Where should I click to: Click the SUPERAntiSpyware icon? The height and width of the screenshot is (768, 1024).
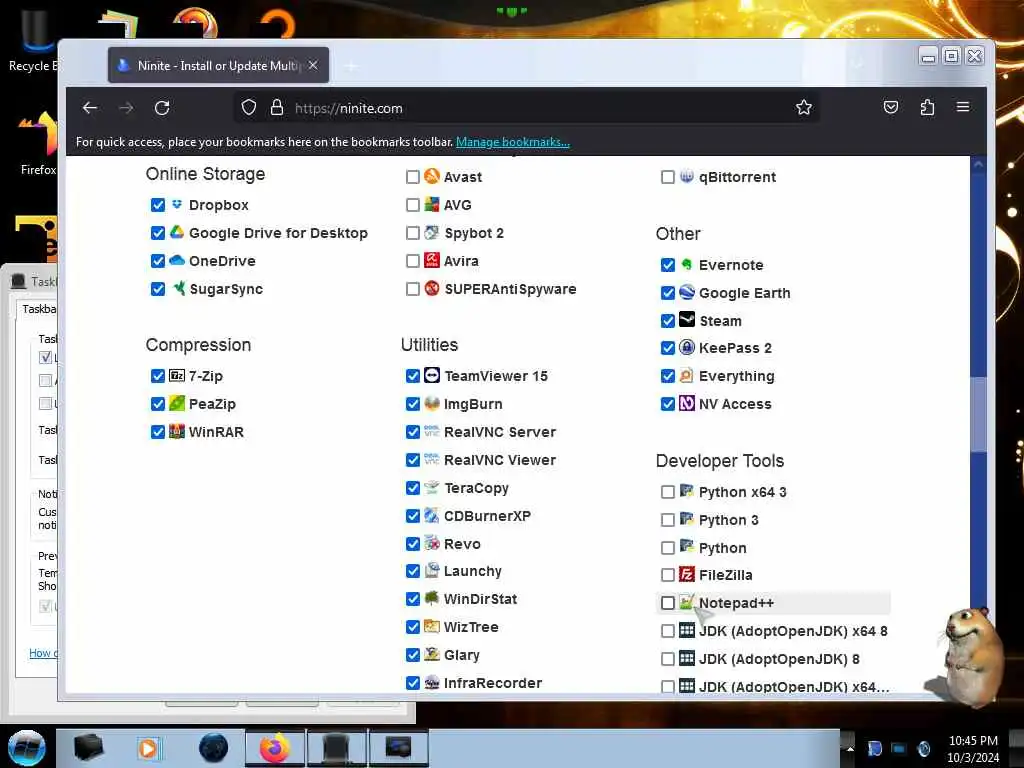432,288
